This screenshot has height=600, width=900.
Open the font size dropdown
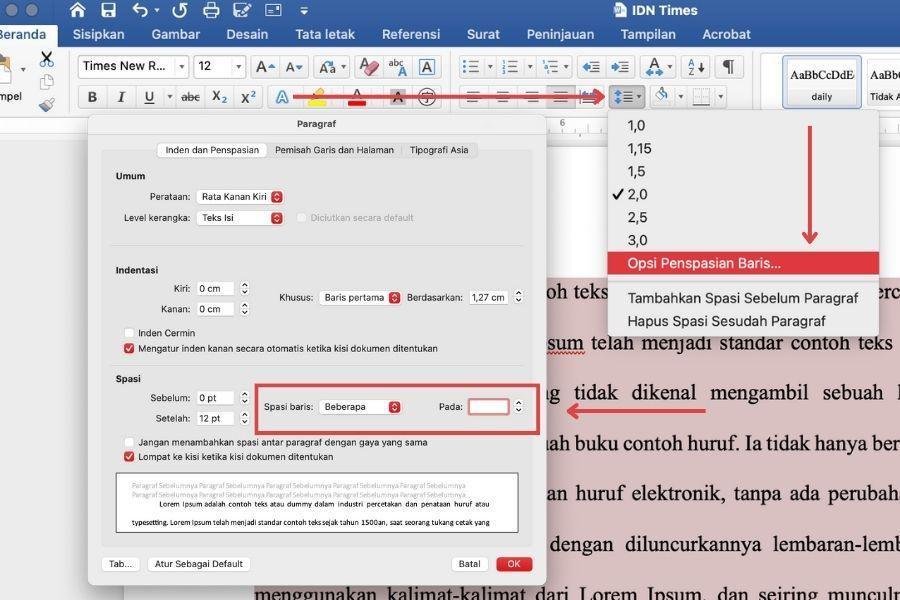[238, 67]
